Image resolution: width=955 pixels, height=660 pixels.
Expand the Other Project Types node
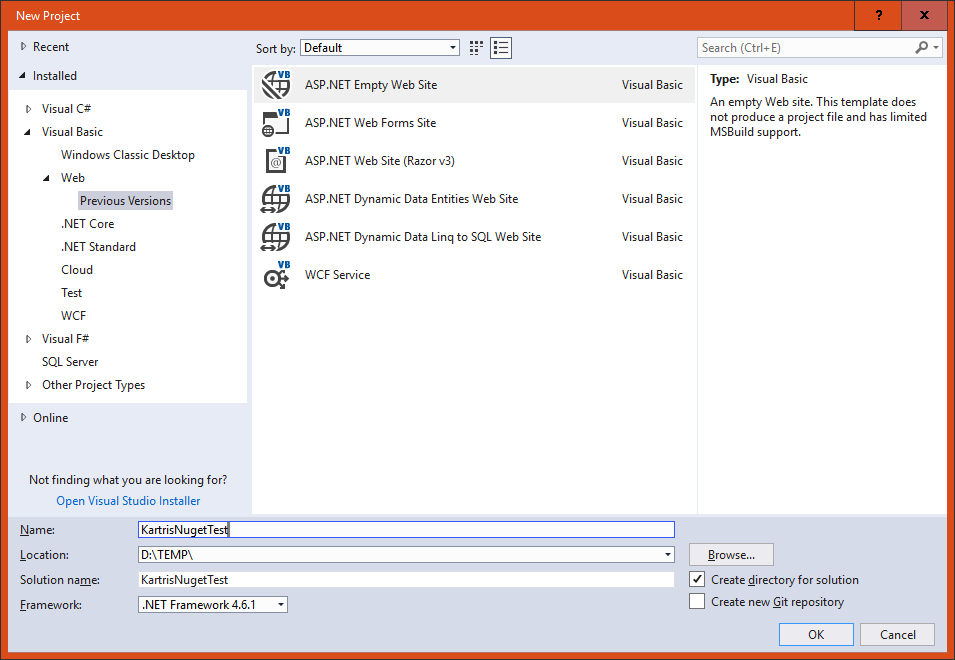29,385
